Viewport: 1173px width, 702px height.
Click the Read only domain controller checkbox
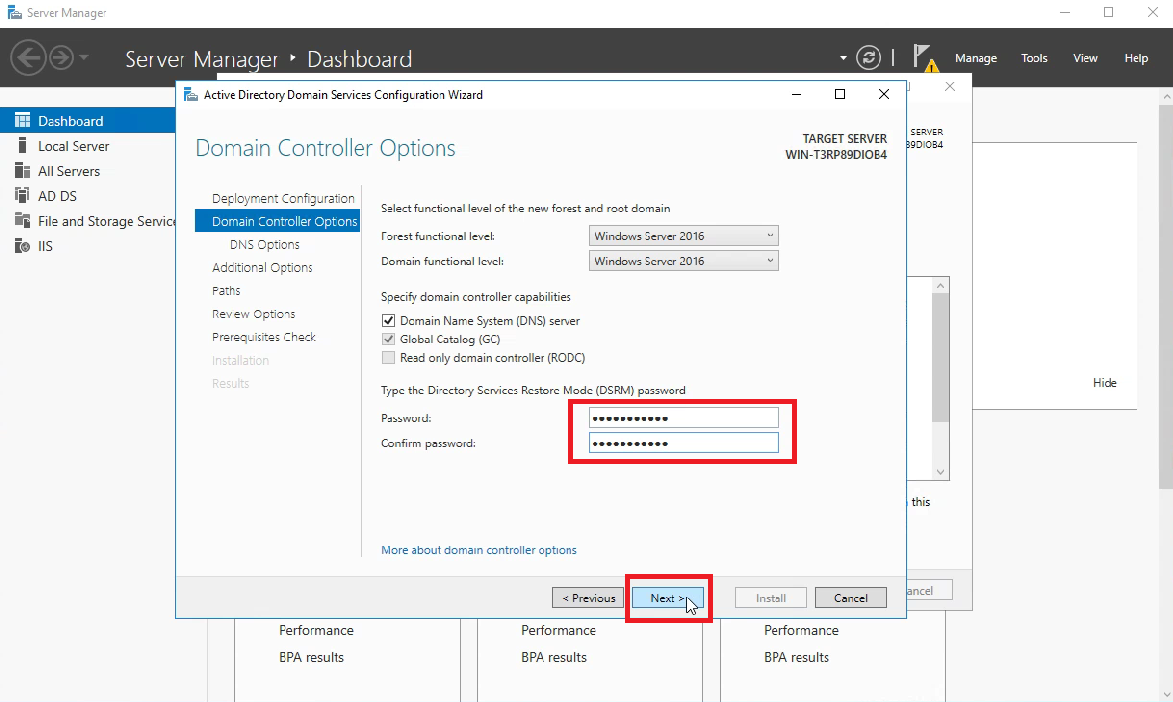388,357
